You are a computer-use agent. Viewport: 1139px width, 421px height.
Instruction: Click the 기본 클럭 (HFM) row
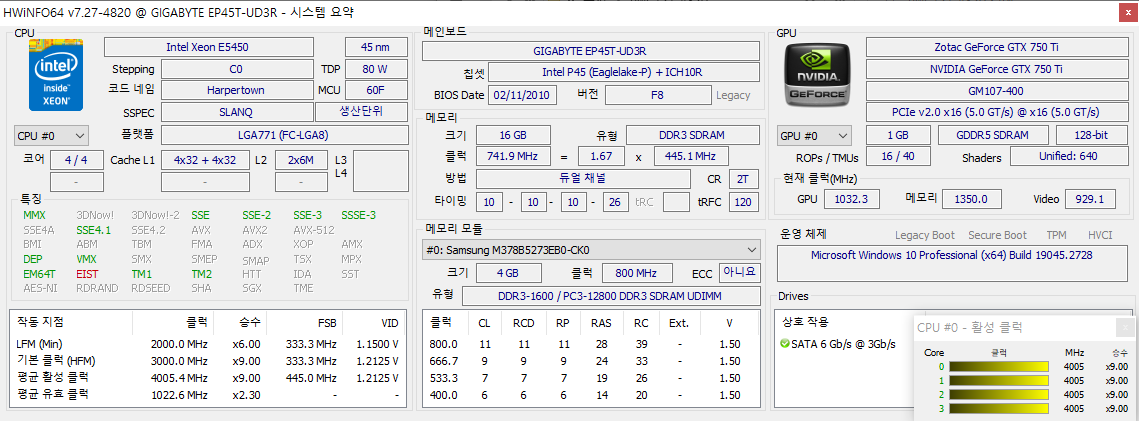[x=208, y=361]
